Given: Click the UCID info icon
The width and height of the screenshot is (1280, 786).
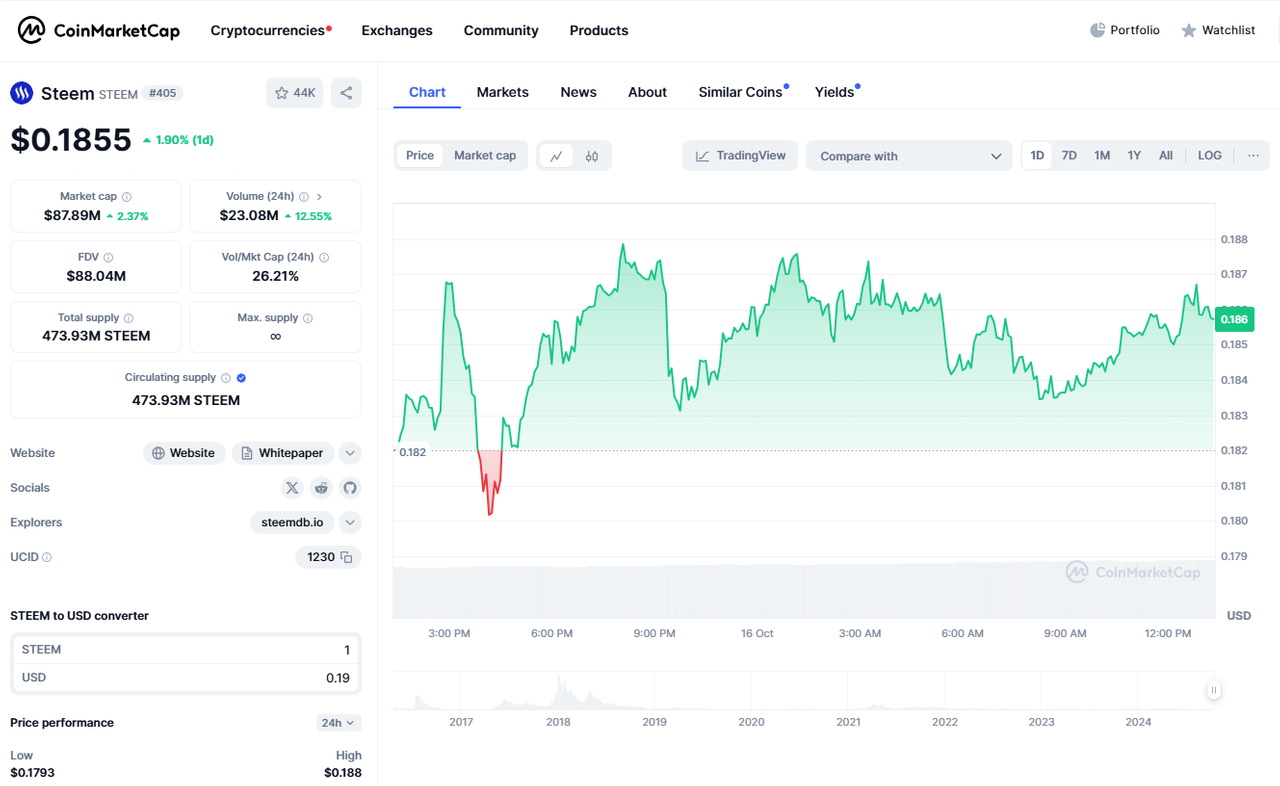Looking at the screenshot, I should 47,557.
